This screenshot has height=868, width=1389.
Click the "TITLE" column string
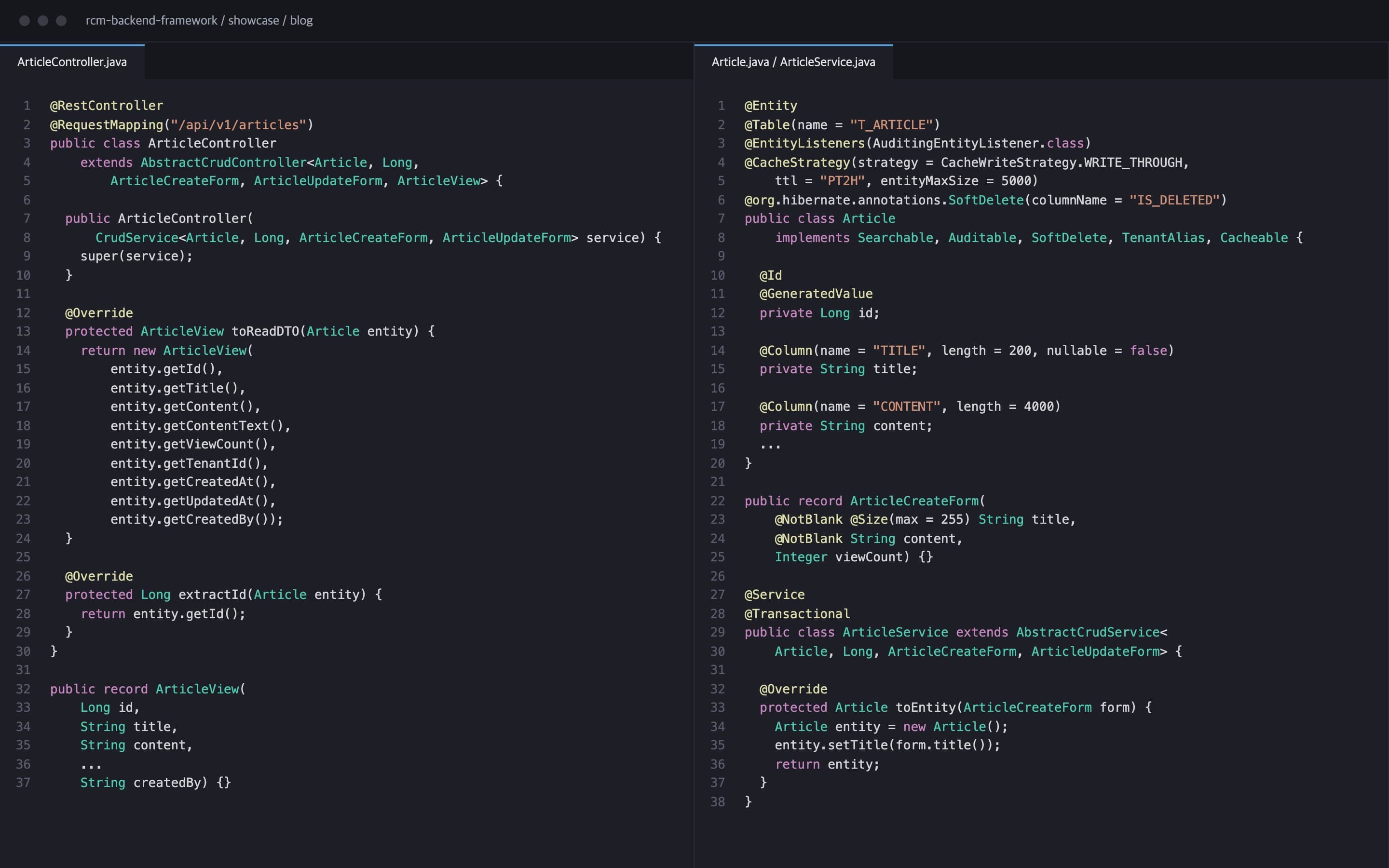[899, 350]
